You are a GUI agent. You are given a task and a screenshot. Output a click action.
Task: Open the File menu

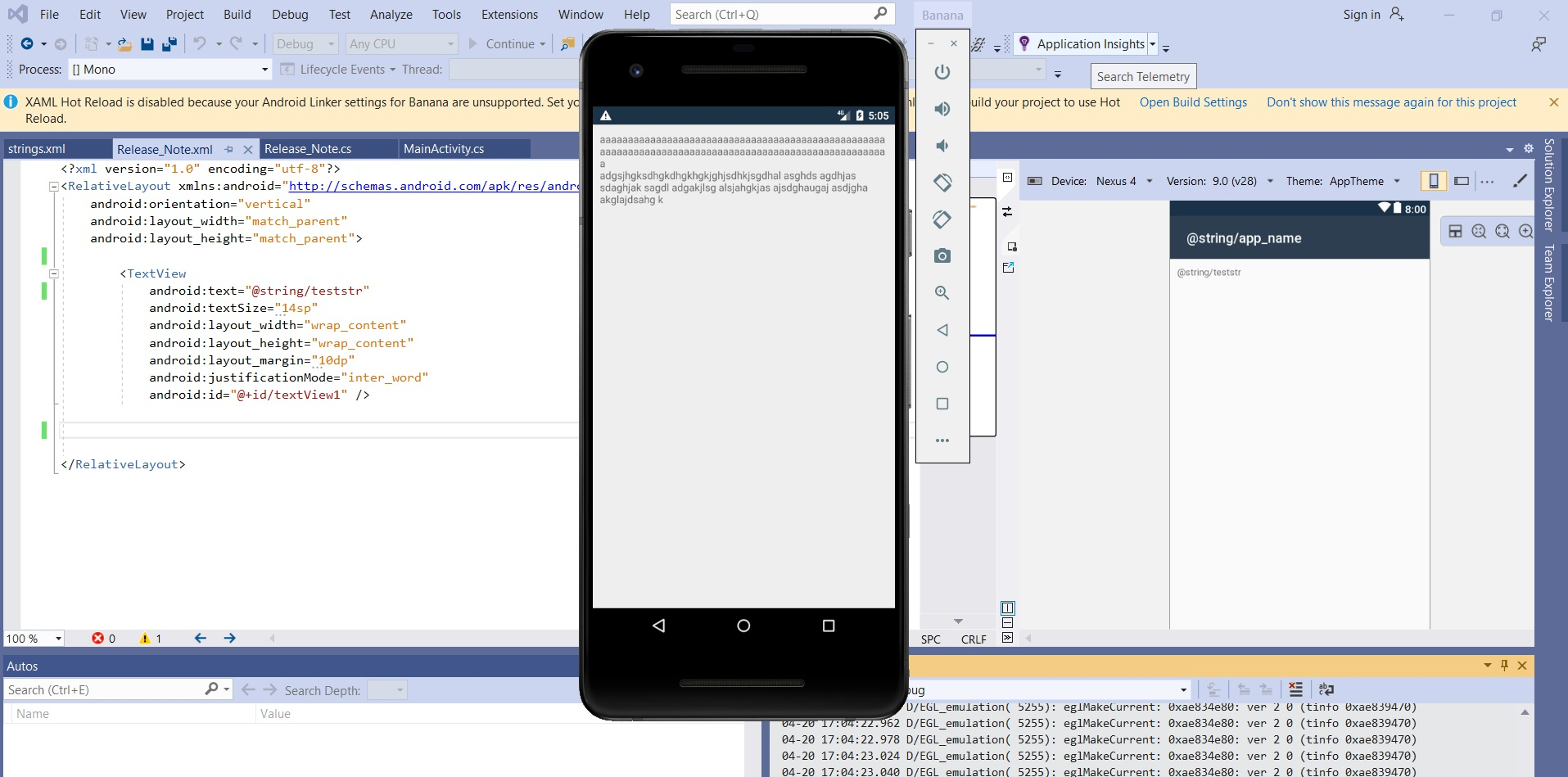(x=49, y=15)
